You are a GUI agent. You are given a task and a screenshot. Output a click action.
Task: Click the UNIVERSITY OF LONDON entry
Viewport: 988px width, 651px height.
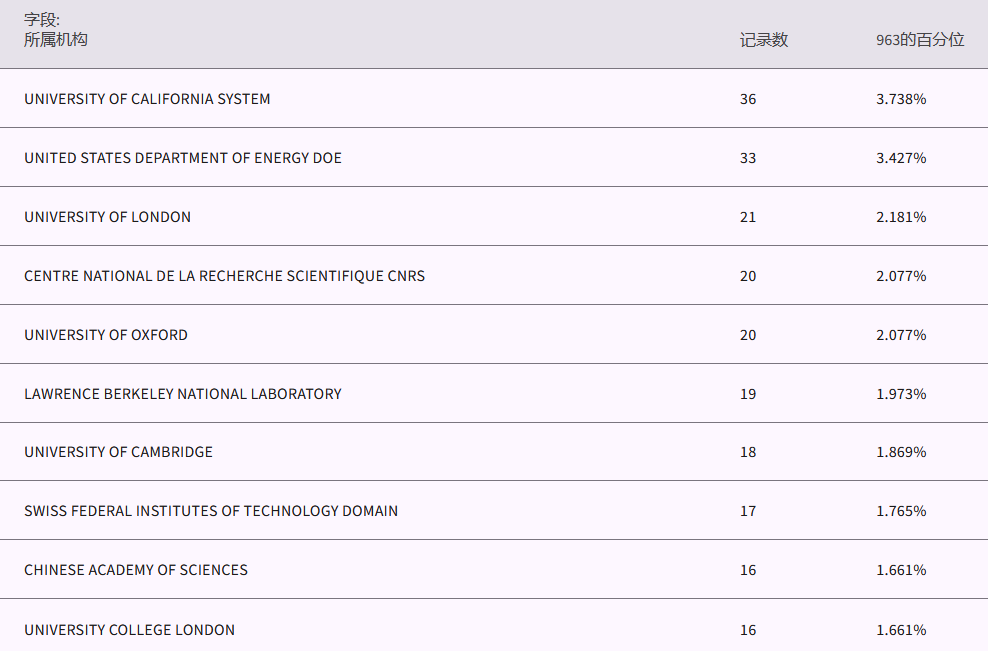[107, 217]
